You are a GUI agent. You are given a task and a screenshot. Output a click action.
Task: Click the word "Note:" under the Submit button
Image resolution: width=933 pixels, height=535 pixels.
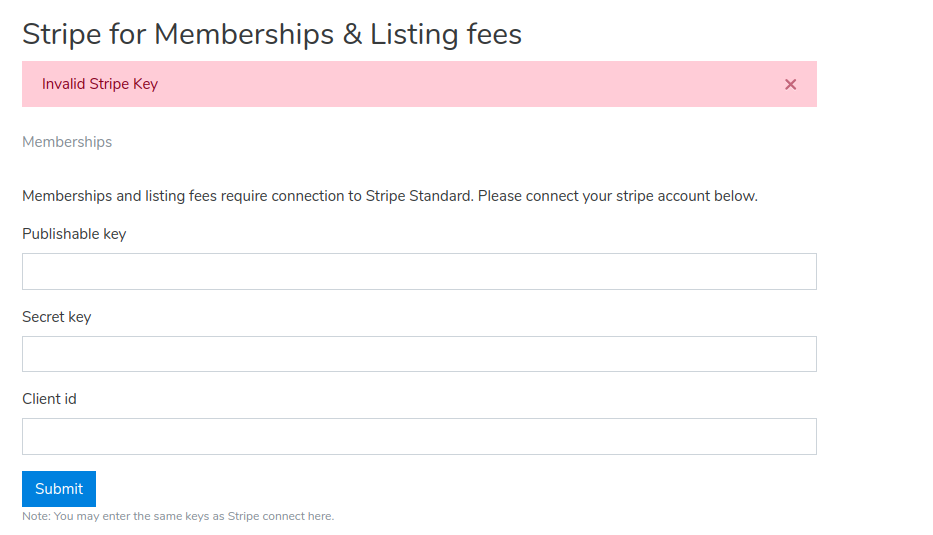pos(36,516)
